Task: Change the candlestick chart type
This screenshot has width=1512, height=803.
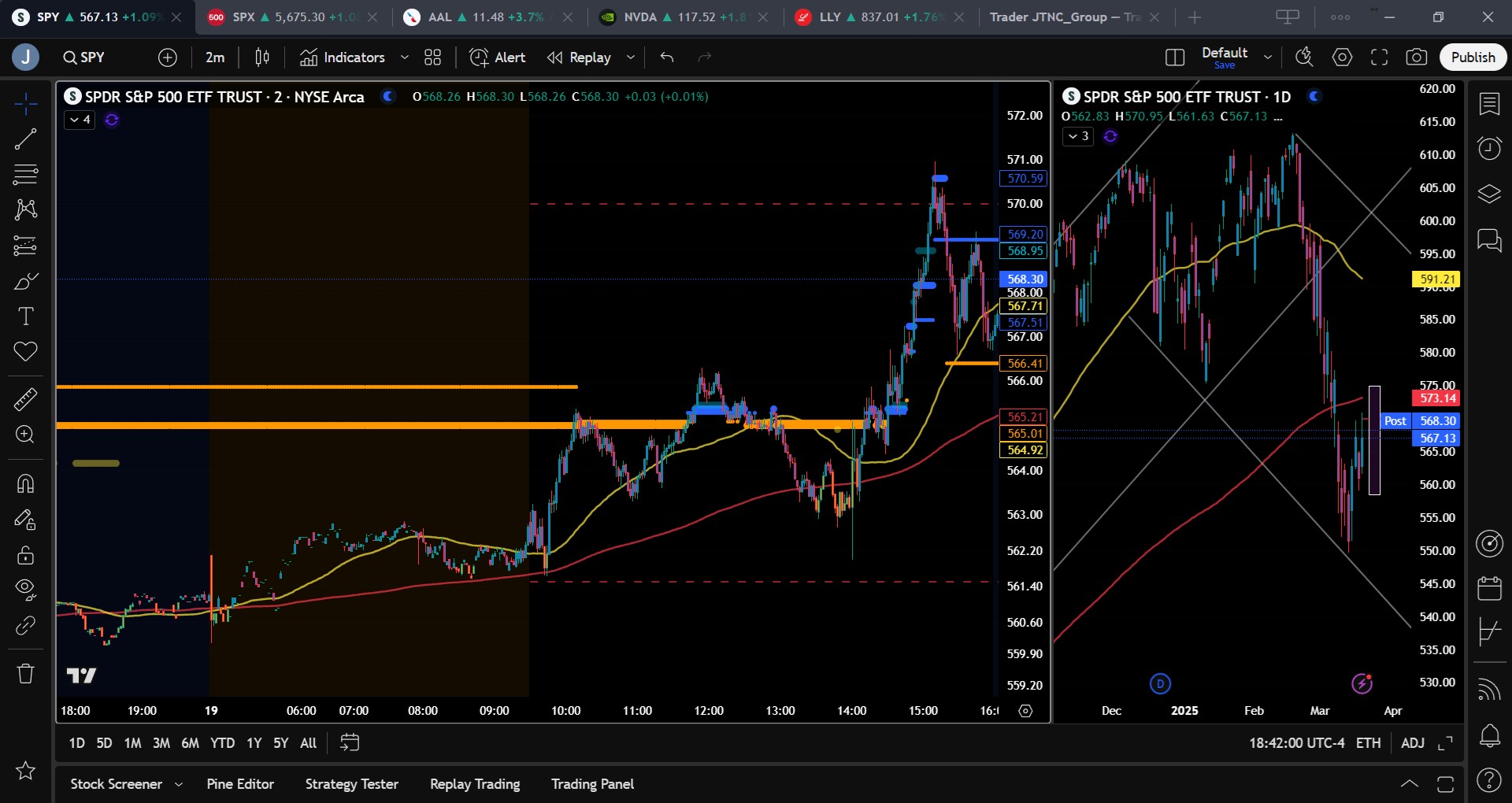Action: coord(262,57)
